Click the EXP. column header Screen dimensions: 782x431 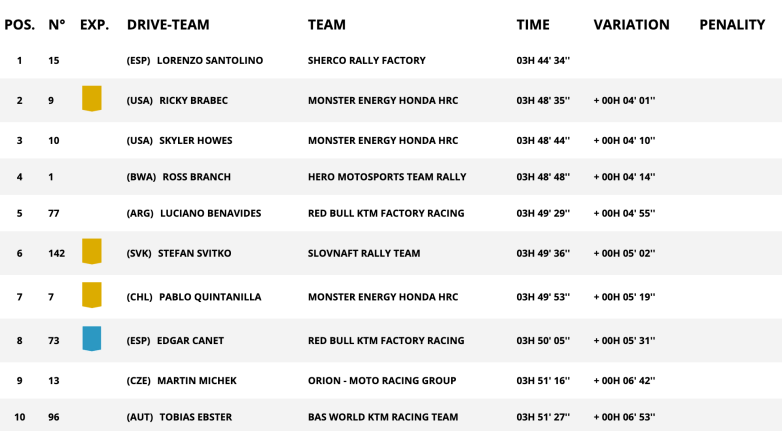click(x=94, y=25)
